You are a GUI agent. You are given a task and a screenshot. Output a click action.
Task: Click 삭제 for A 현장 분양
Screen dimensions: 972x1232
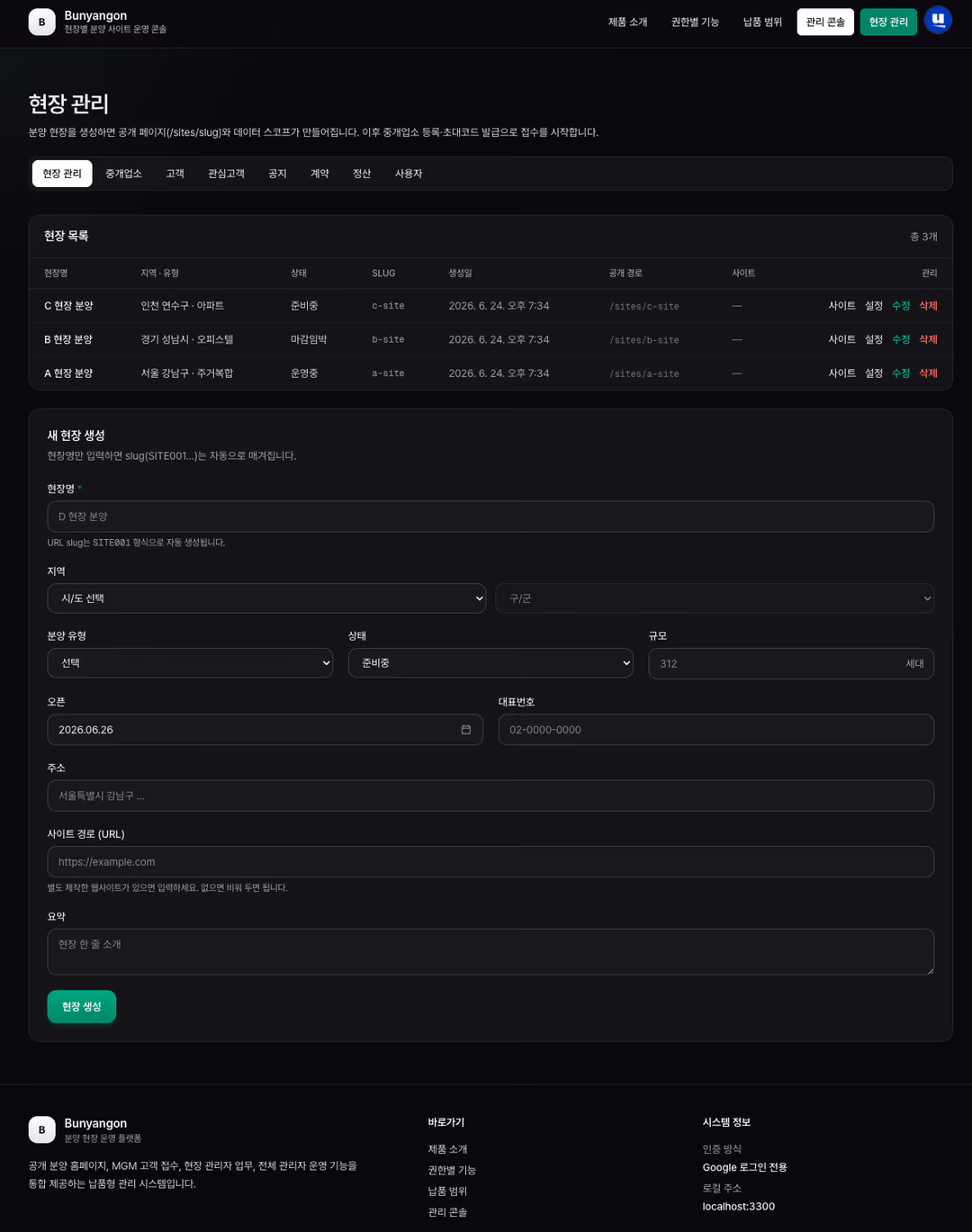pos(928,373)
